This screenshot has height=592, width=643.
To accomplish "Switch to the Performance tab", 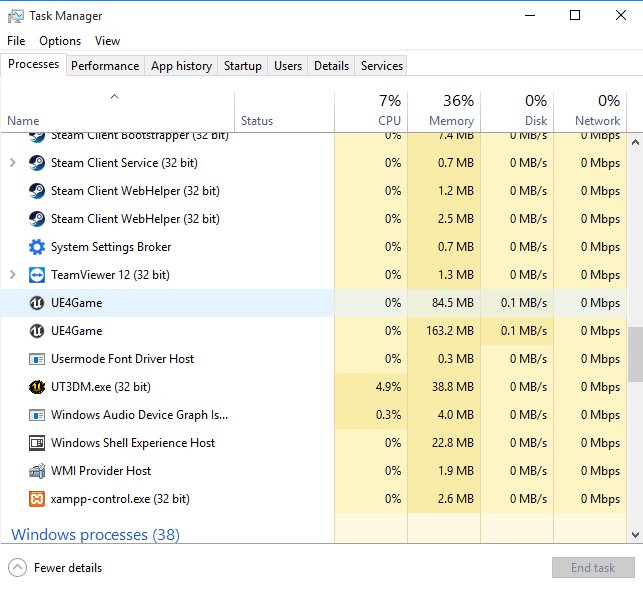I will point(105,66).
